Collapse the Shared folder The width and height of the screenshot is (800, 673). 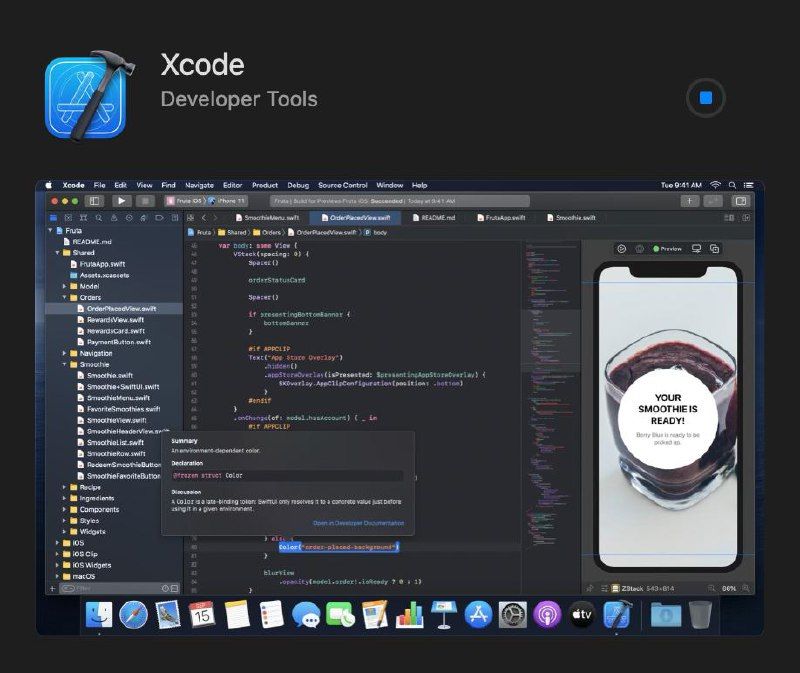point(58,253)
